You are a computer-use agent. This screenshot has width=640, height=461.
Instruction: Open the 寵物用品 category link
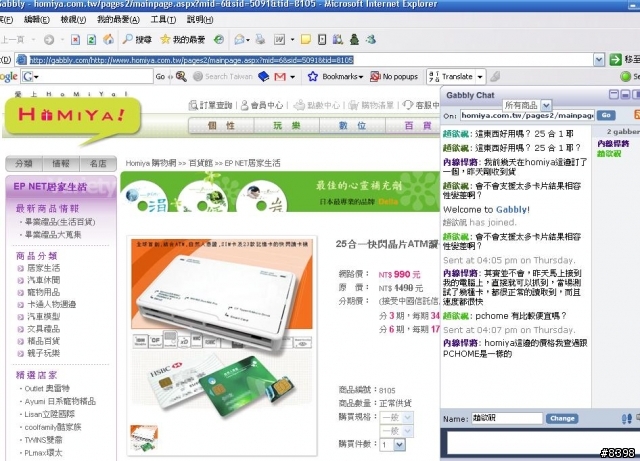point(43,292)
